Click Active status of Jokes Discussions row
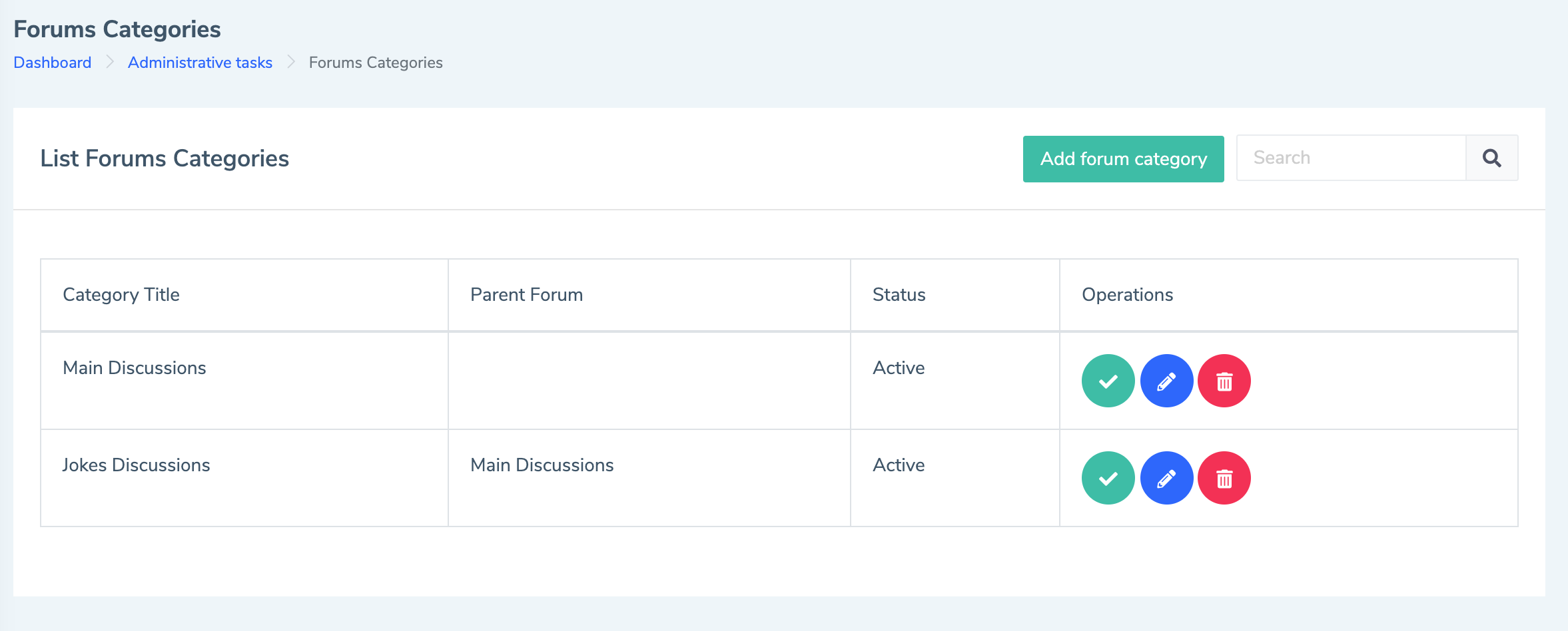Image resolution: width=1568 pixels, height=631 pixels. click(x=899, y=465)
